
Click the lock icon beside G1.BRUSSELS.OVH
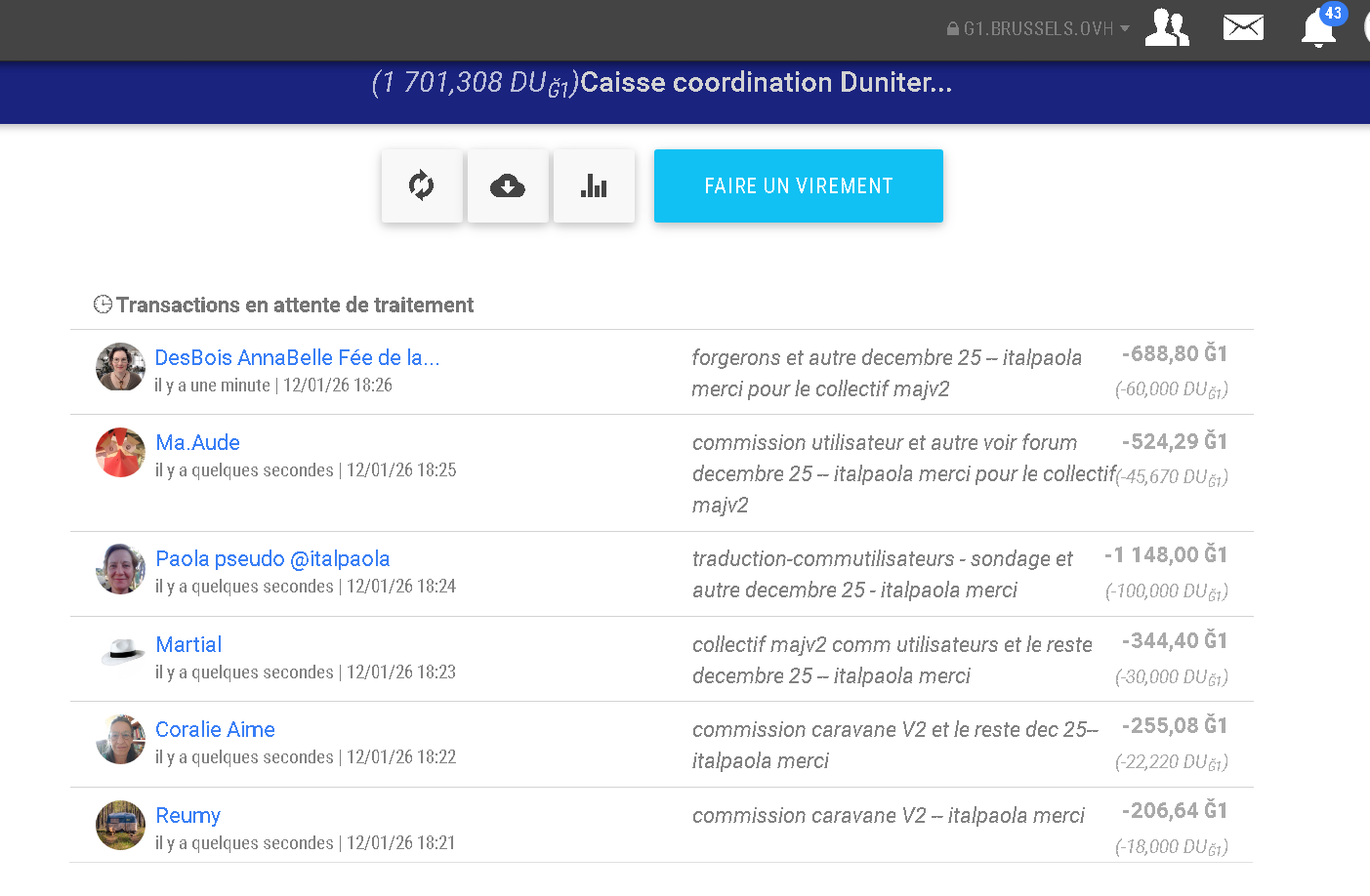pos(953,29)
